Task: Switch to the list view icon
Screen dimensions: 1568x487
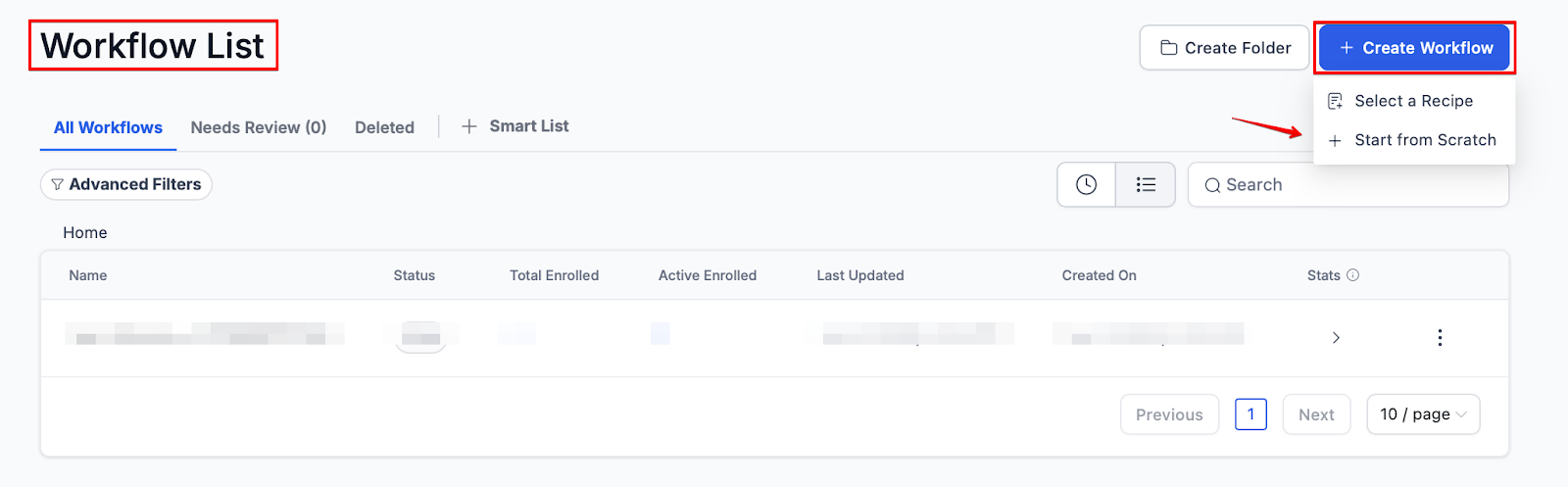Action: tap(1146, 184)
